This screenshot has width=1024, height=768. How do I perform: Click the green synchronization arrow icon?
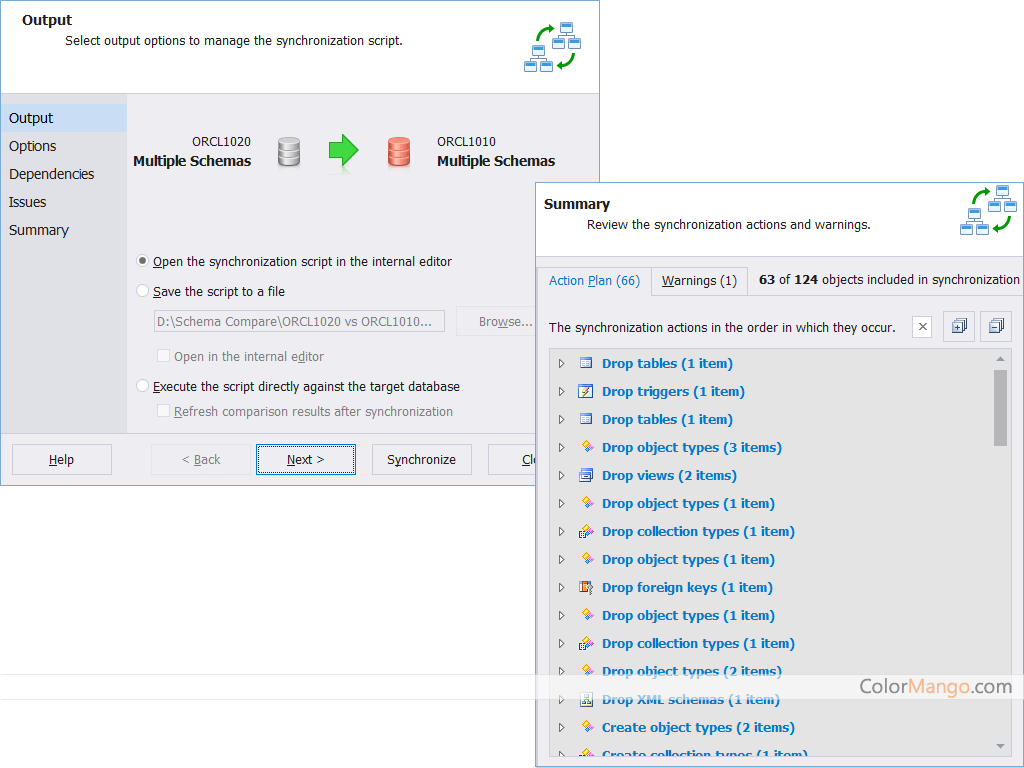pos(344,151)
